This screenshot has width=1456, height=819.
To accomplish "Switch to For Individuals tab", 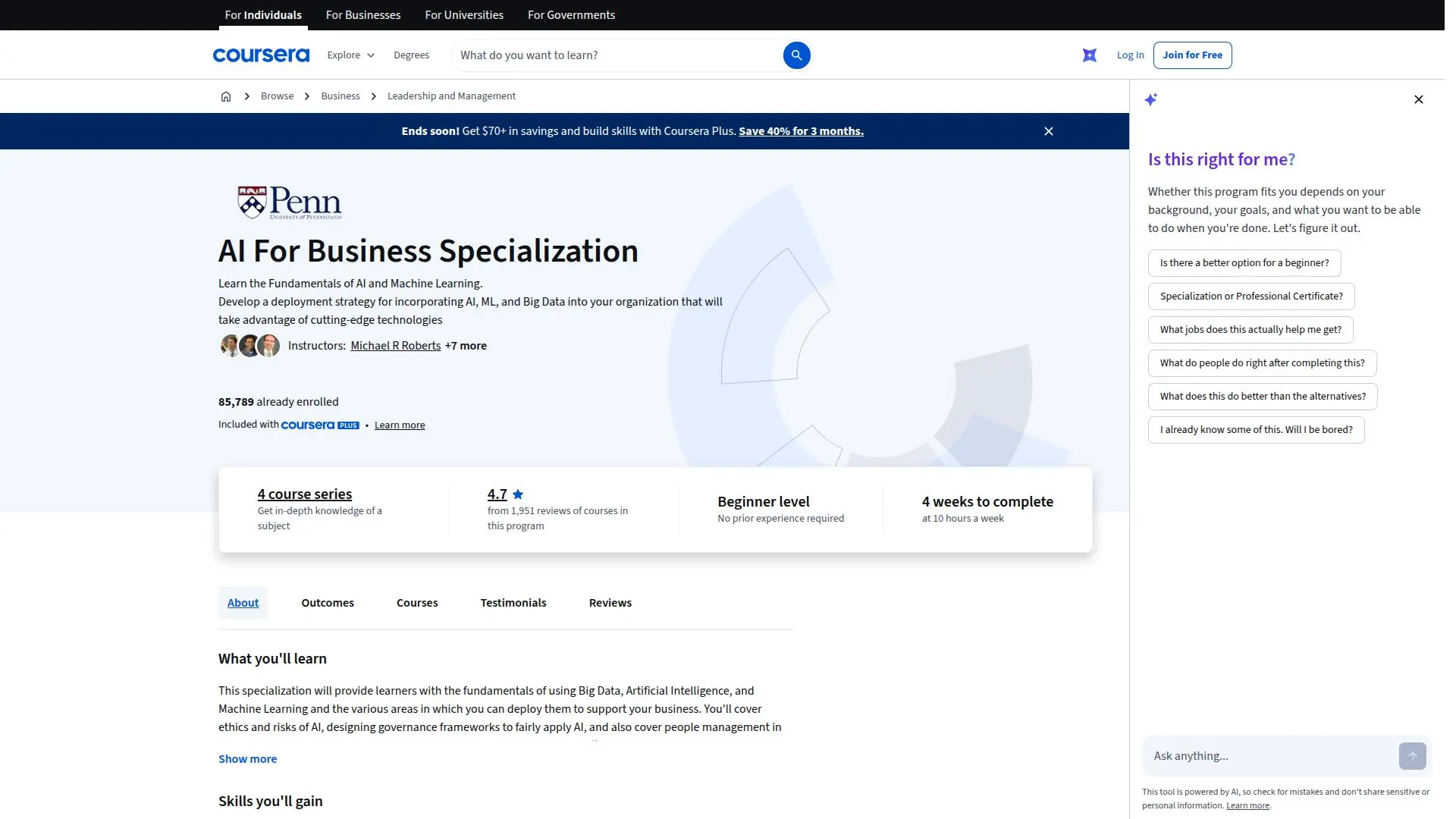I will 263,15.
